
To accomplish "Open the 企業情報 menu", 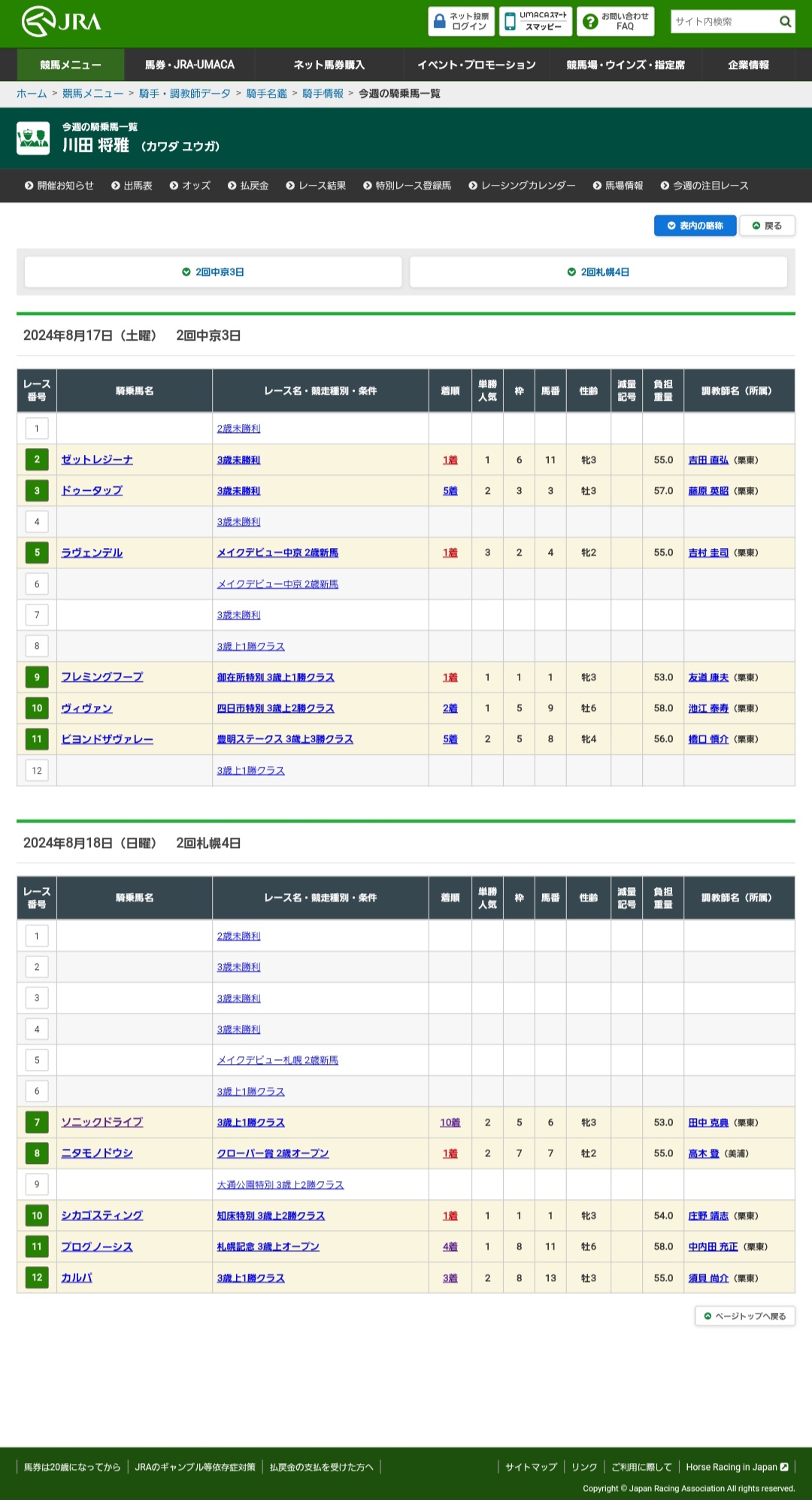I will pos(748,65).
